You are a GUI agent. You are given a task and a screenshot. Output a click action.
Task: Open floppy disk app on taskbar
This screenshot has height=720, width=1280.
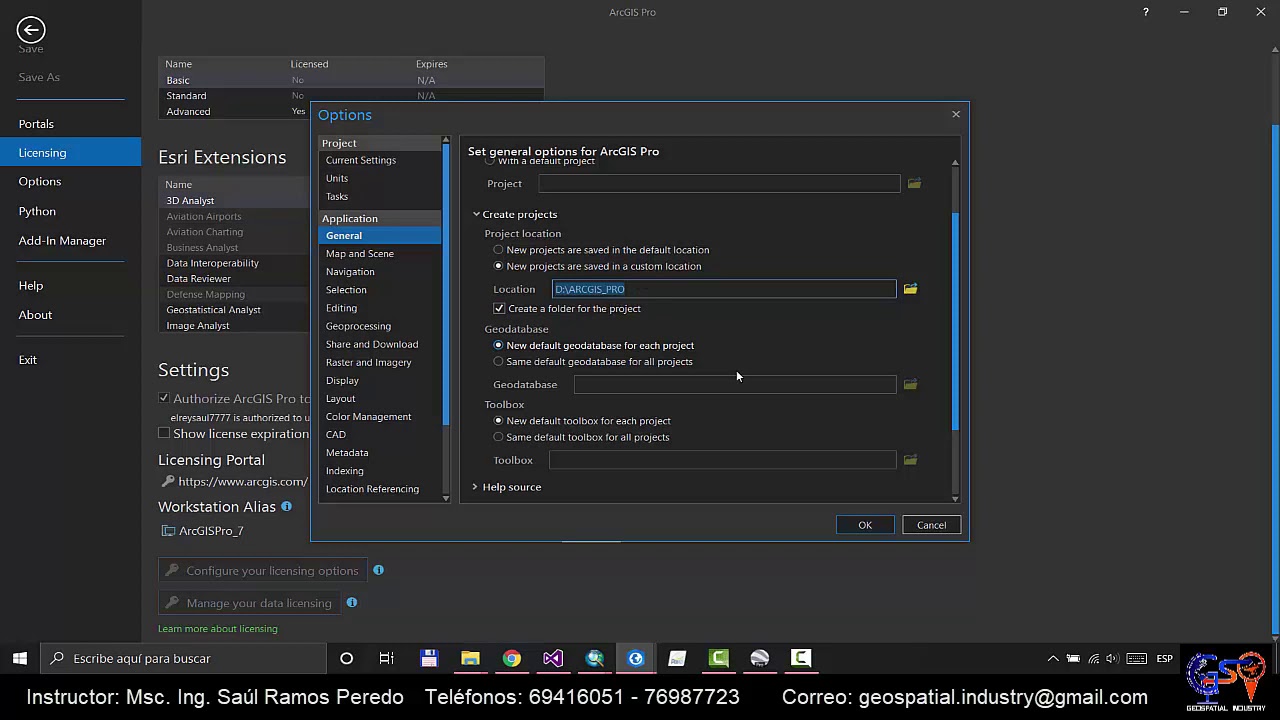point(429,658)
